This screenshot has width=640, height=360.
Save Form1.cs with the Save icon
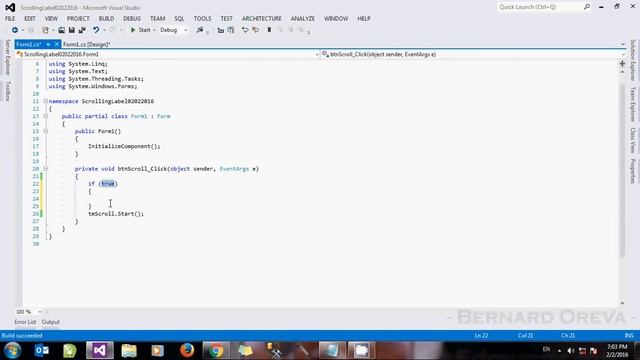[x=71, y=30]
